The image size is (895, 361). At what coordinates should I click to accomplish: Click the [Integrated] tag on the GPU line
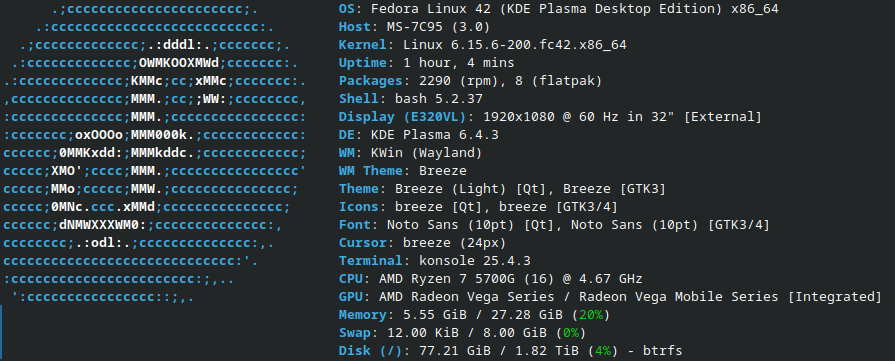pyautogui.click(x=834, y=296)
